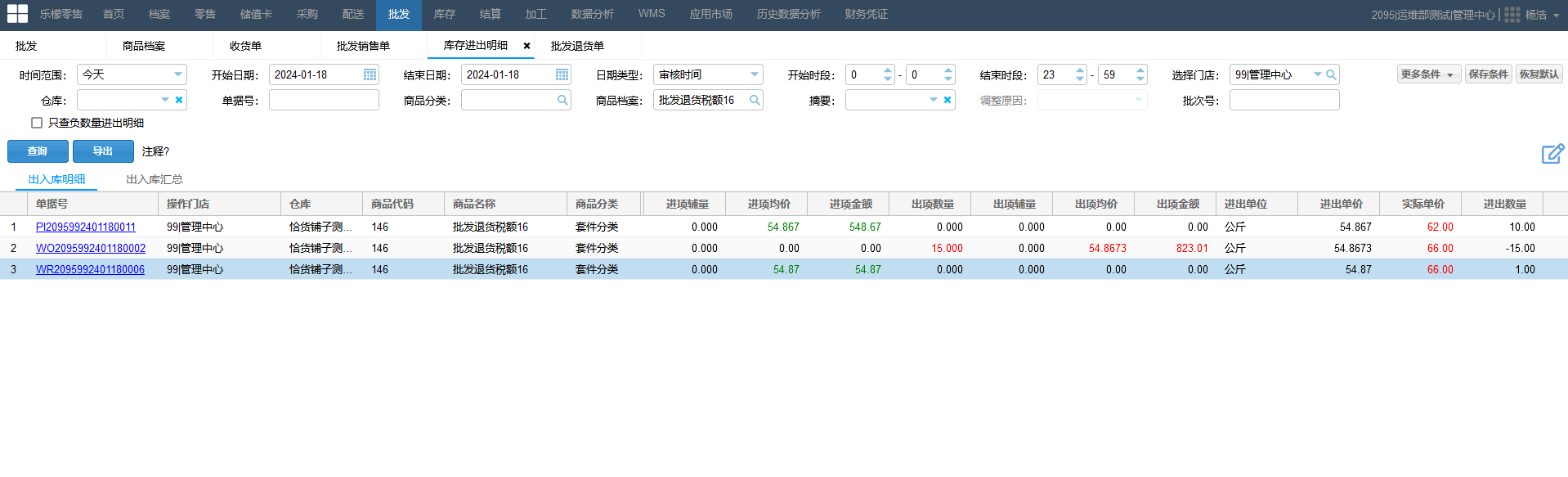Close the 库存进出明细 tab

tap(526, 46)
